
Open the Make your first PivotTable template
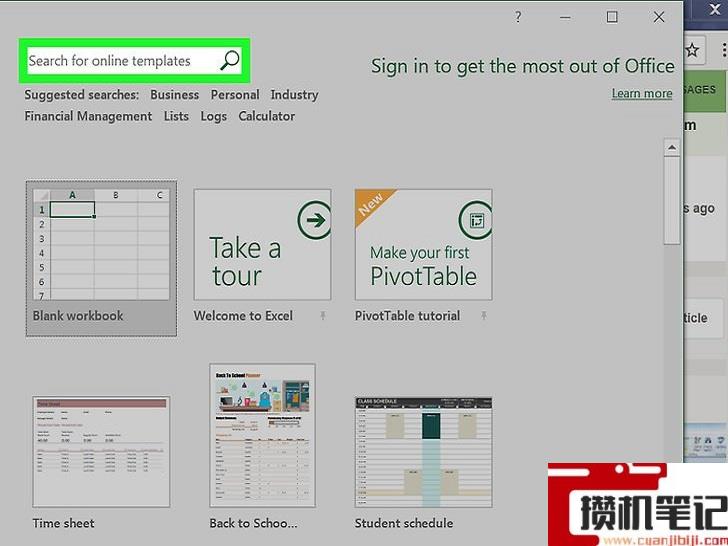tap(423, 244)
